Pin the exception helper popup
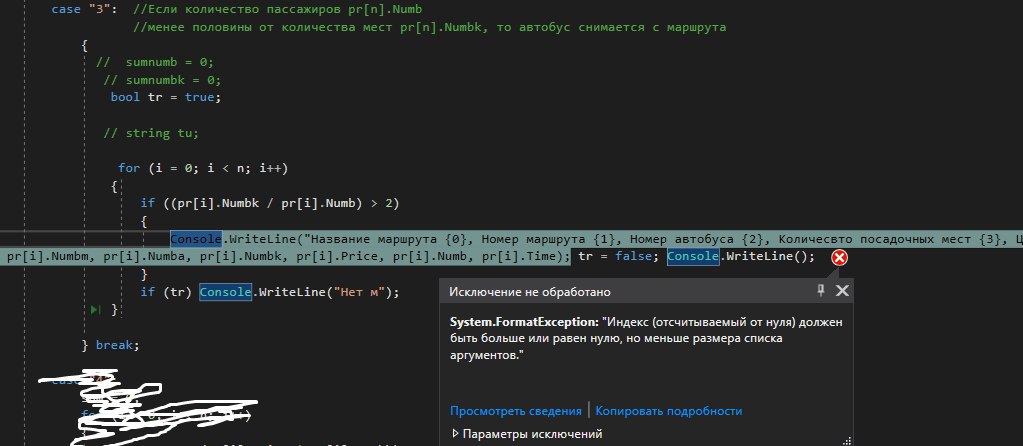The width and height of the screenshot is (1023, 446). click(x=820, y=291)
